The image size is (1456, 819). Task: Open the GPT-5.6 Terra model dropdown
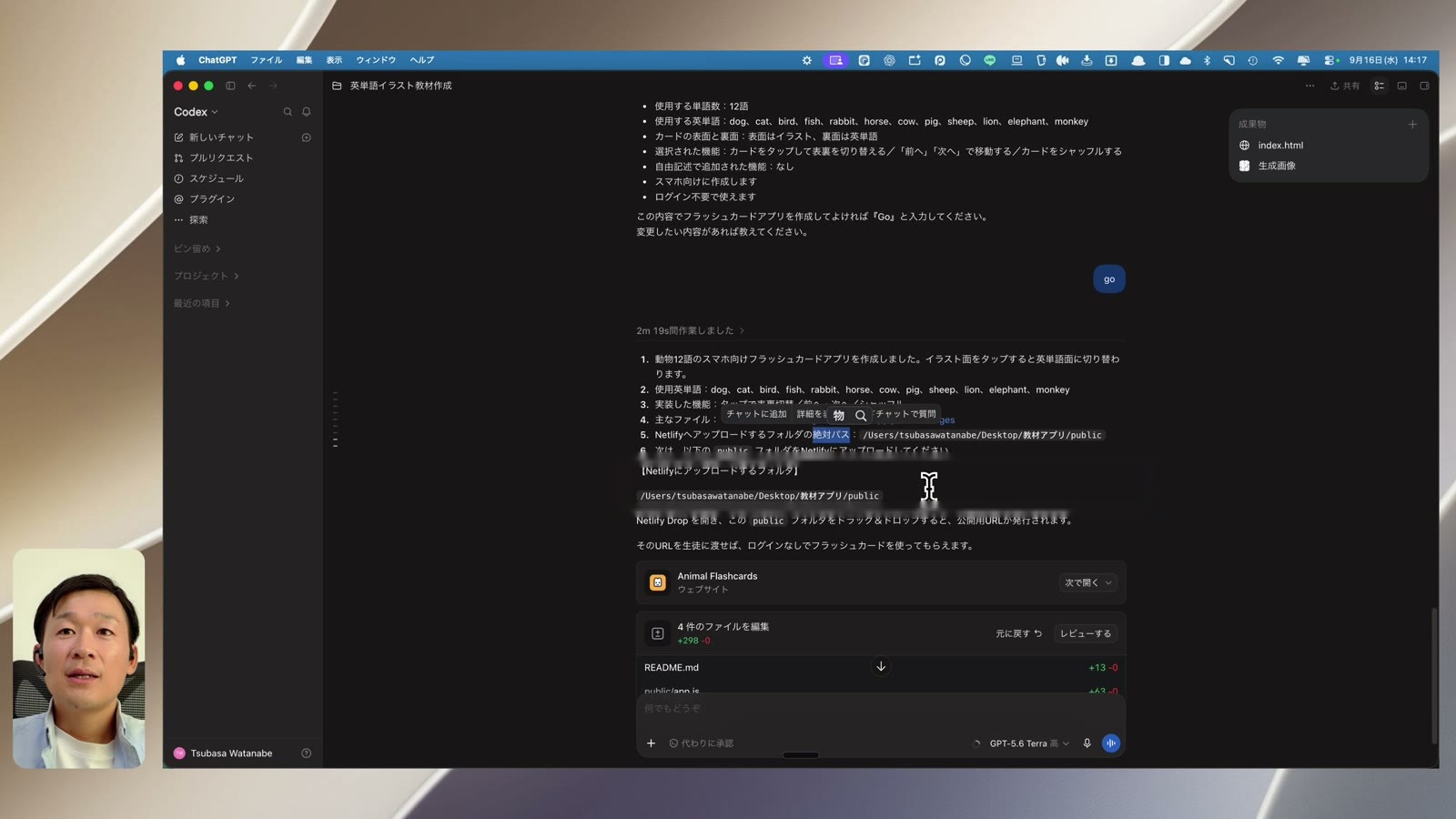pyautogui.click(x=1029, y=743)
